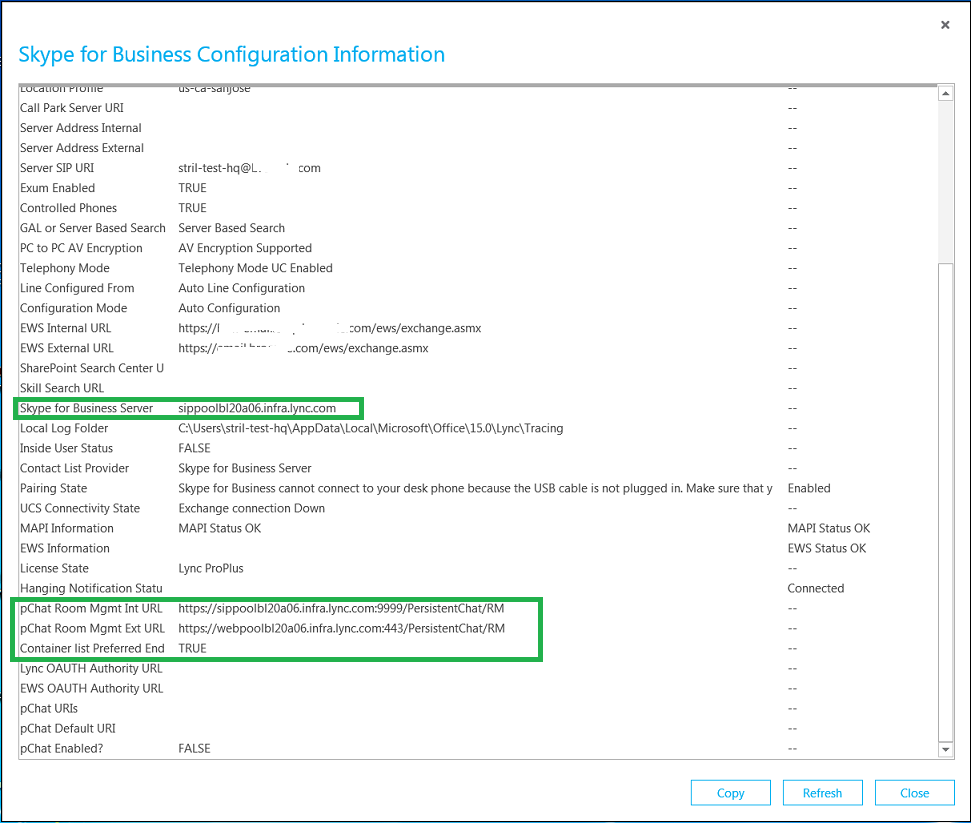This screenshot has width=971, height=823.
Task: Click the scrollbar down arrow
Action: coord(945,749)
